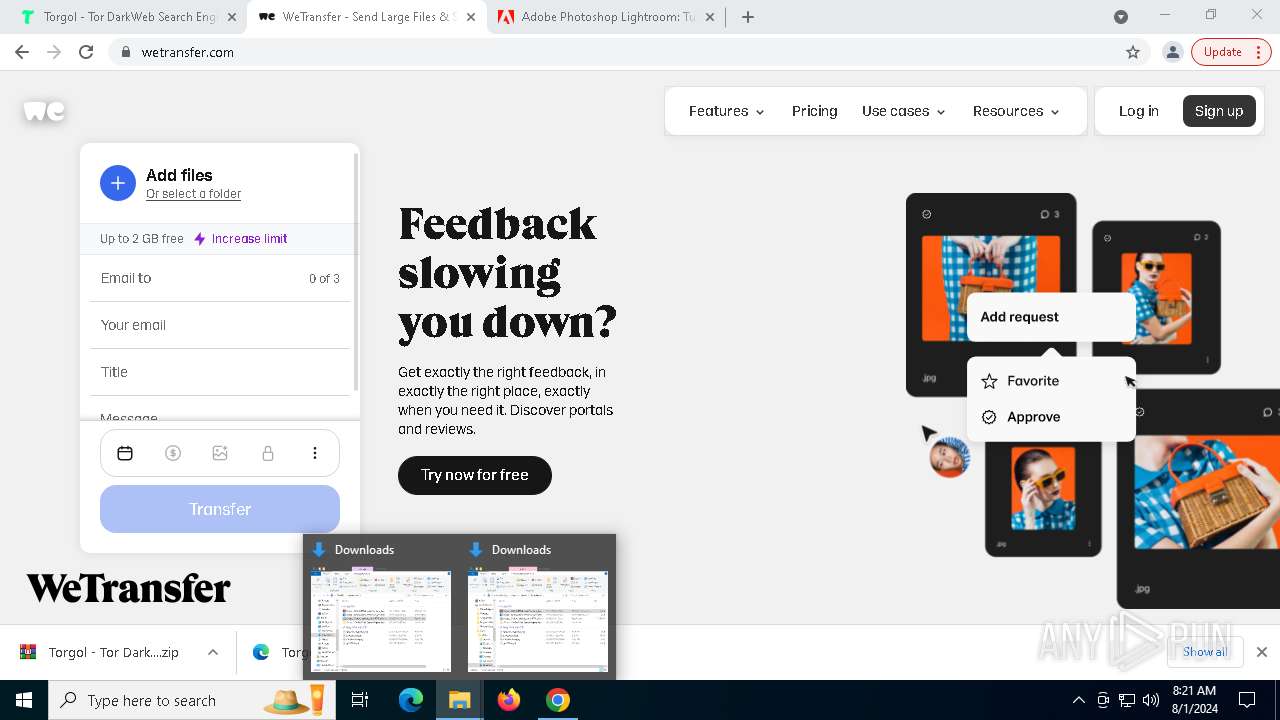The height and width of the screenshot is (720, 1280).
Task: Open Task View from the taskbar
Action: coord(360,700)
